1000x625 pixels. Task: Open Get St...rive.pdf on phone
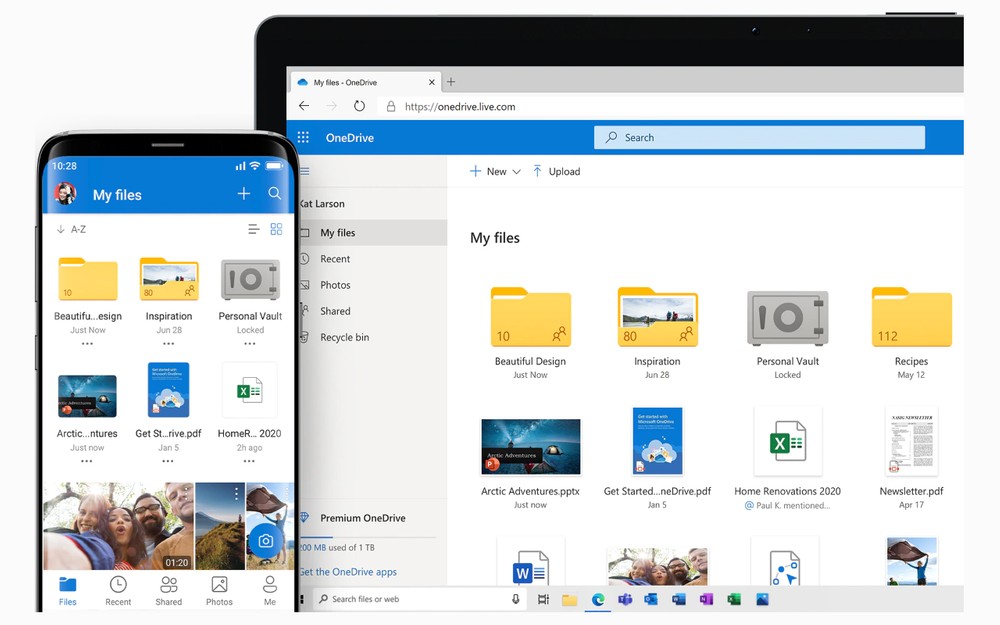[168, 390]
